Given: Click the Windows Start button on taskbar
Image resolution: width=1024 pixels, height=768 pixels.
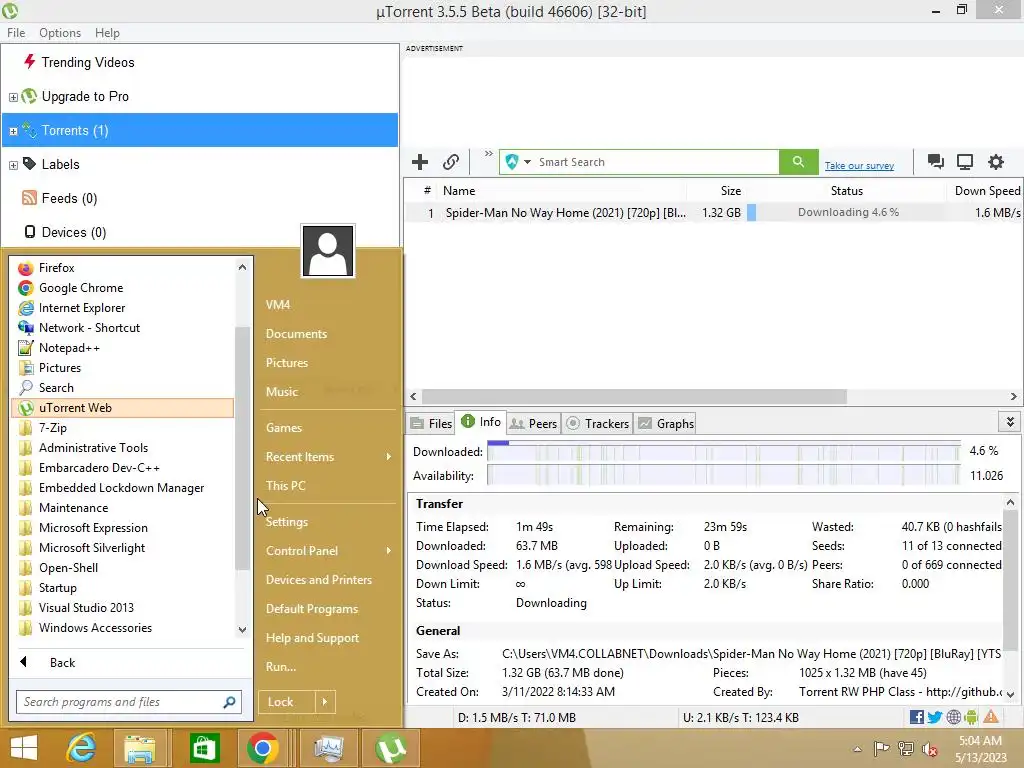Looking at the screenshot, I should click(x=24, y=748).
